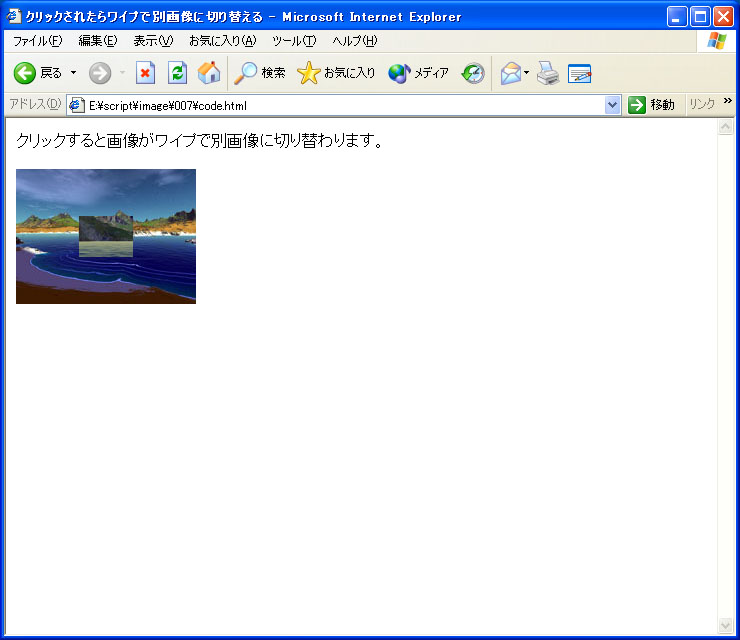Expand the Links (リンク) chevron
This screenshot has height=640, width=740.
tap(728, 101)
